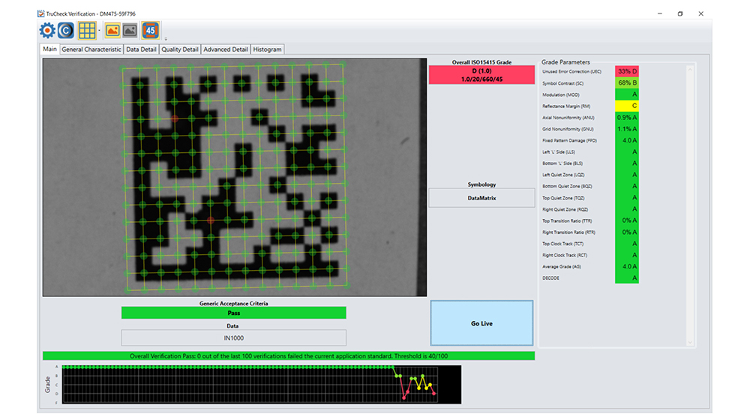Screen dimensions: 750x418
Task: Toggle the yellow grid overlay icon
Action: [88, 30]
